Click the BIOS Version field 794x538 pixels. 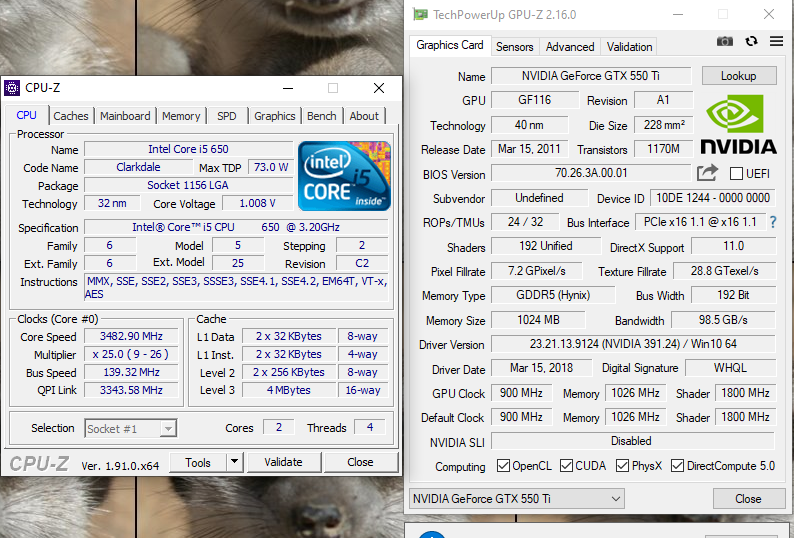[591, 173]
